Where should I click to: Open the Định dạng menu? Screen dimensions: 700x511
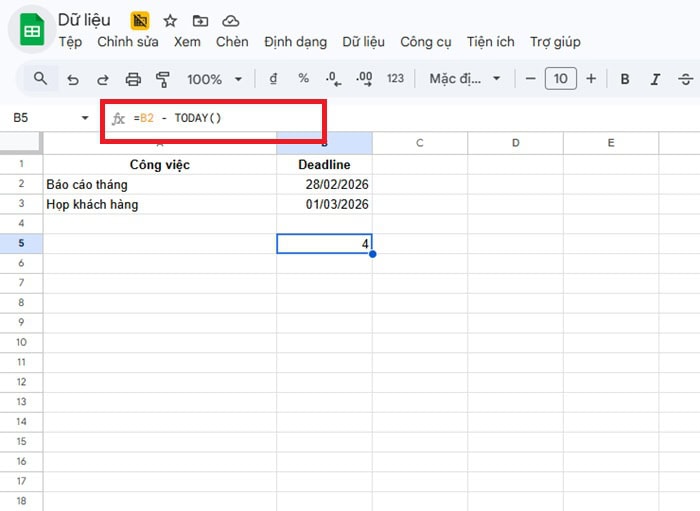[x=295, y=42]
